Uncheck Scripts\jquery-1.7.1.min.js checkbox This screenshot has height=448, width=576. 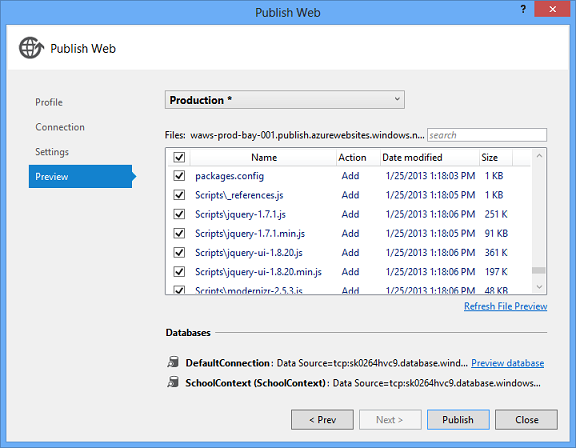179,233
